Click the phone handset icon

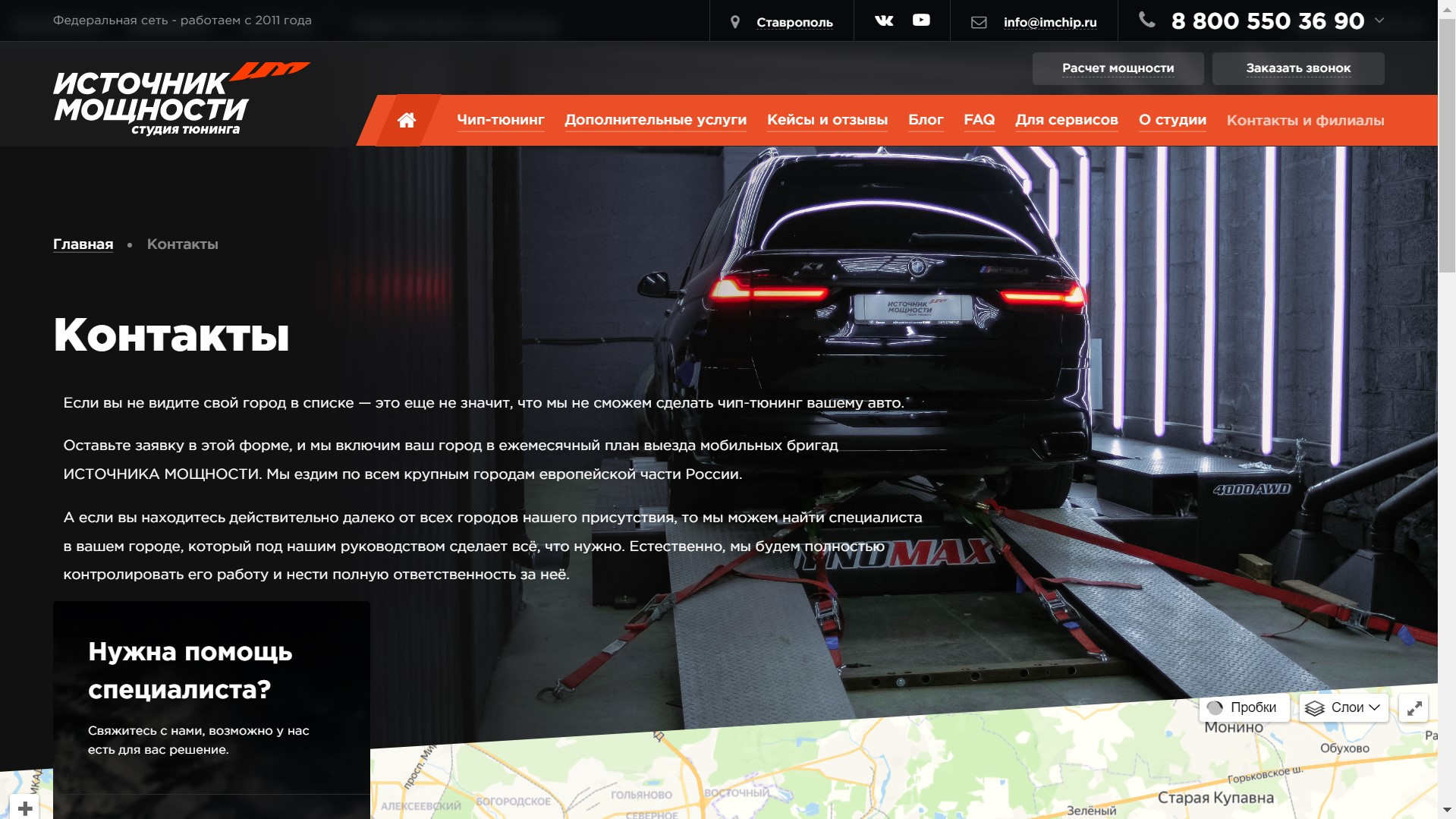pos(1147,20)
